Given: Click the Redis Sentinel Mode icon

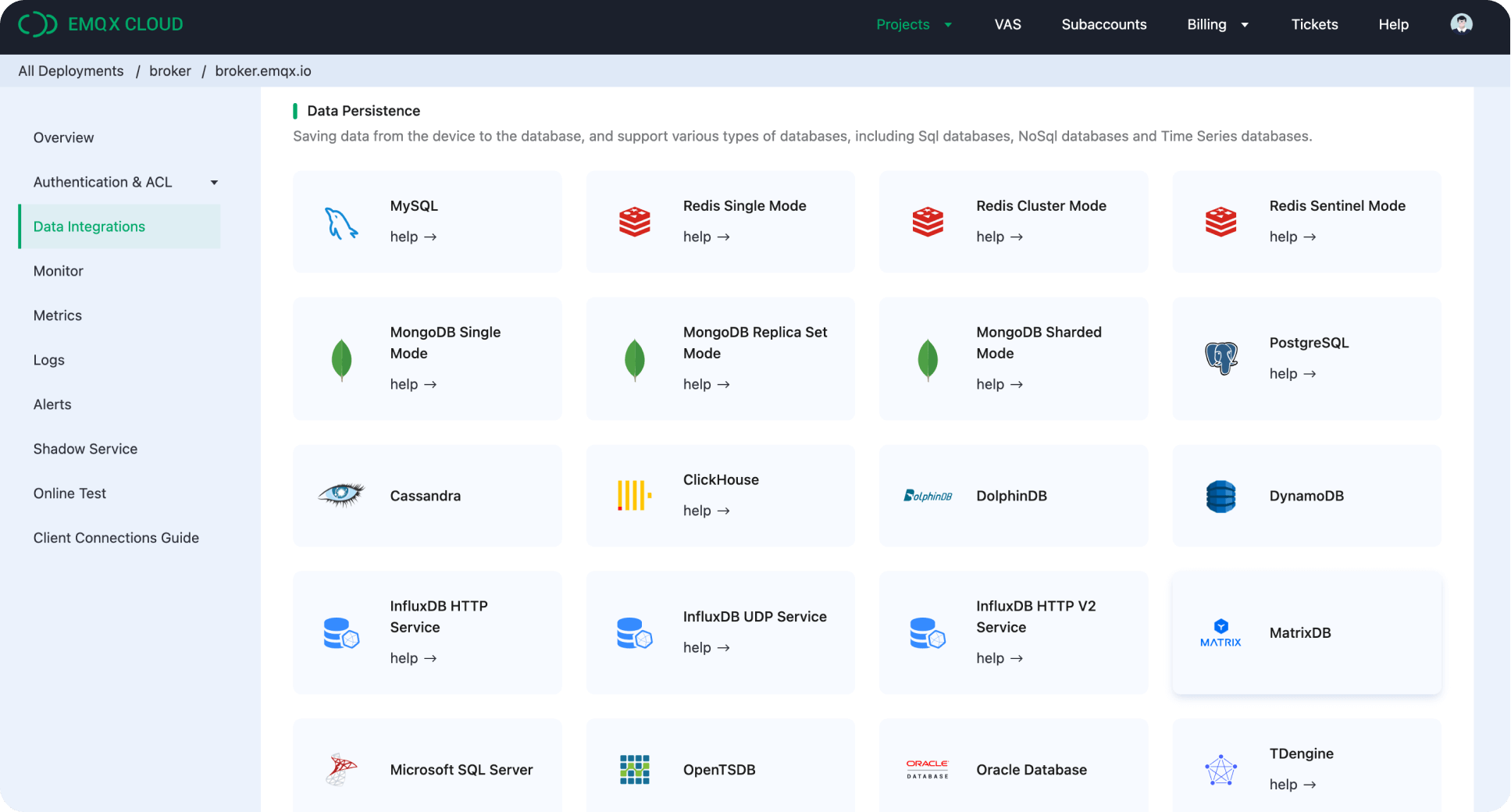Looking at the screenshot, I should click(x=1221, y=223).
